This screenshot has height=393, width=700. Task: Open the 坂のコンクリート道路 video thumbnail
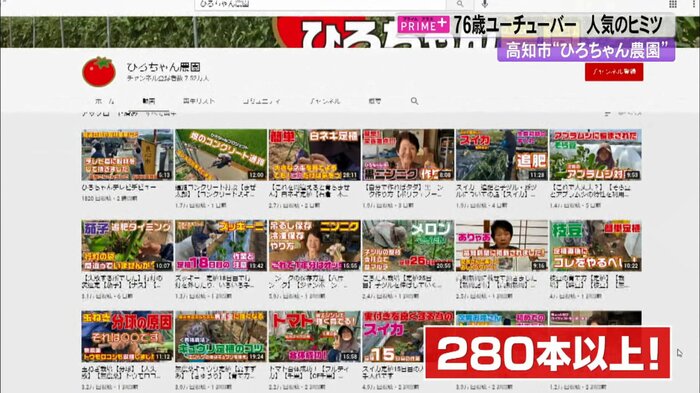(x=221, y=155)
